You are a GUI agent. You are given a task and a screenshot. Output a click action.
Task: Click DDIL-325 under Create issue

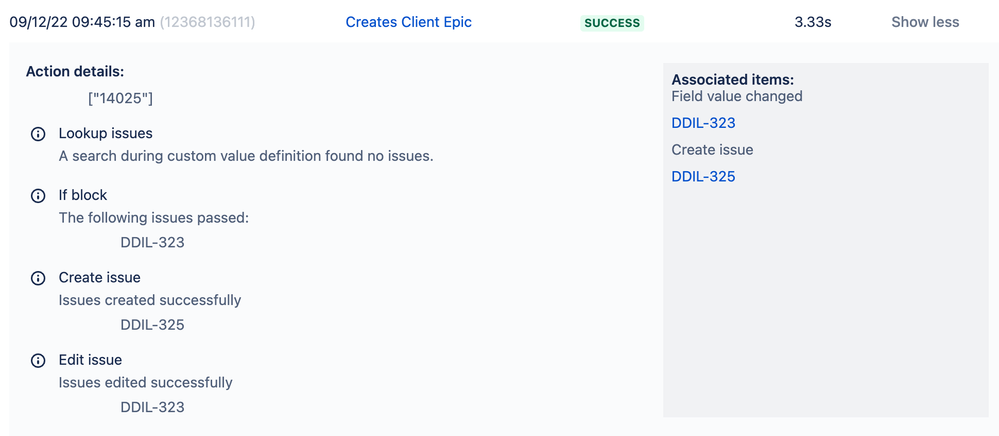[x=152, y=325]
